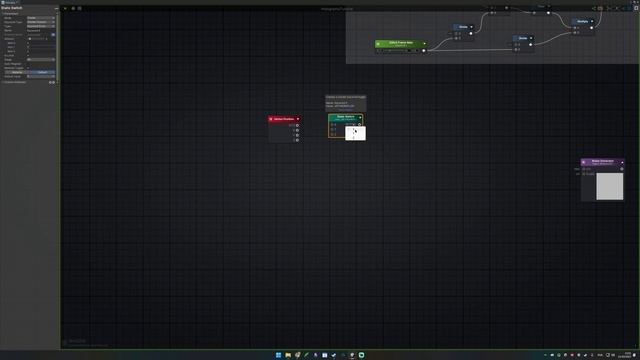640x360 pixels.
Task: Click the green node's white output port
Action: coord(424,51)
